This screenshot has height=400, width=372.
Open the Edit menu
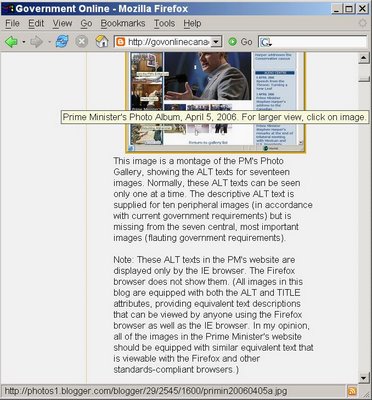click(x=36, y=23)
